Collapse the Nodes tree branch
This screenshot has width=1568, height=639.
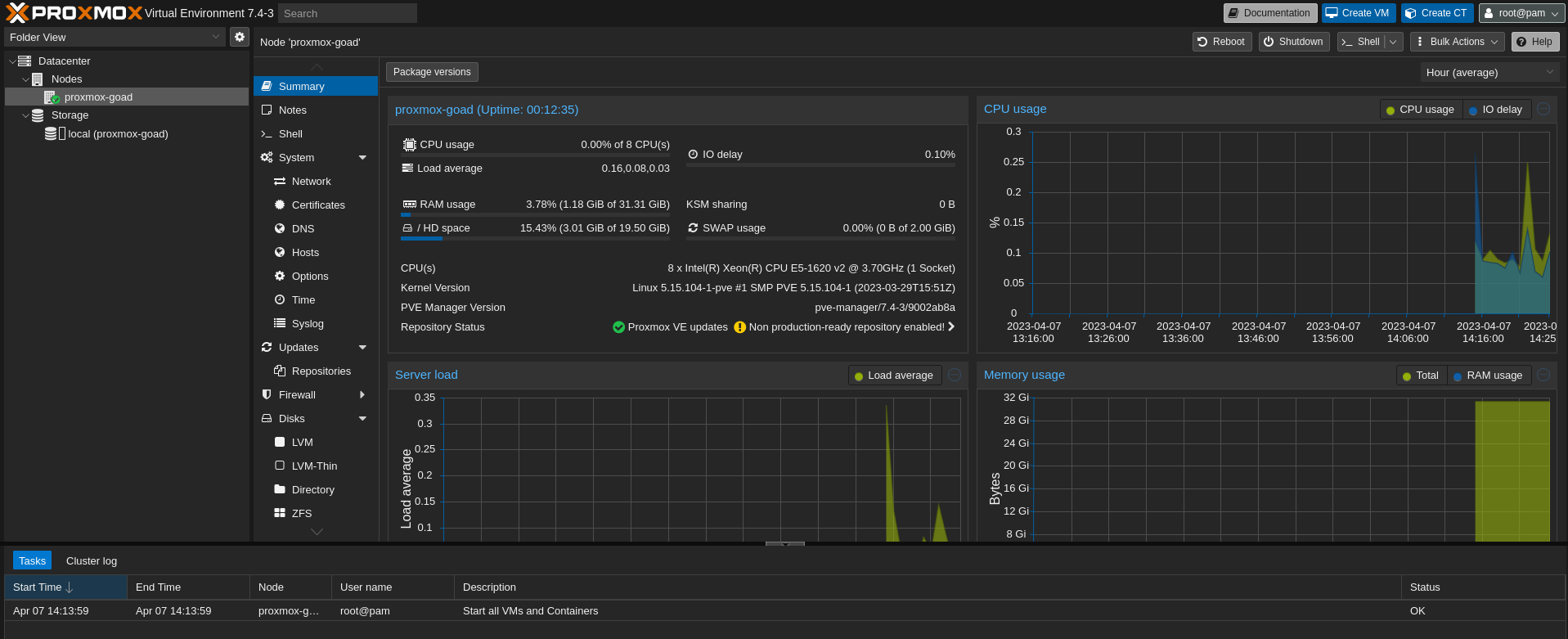pos(25,79)
